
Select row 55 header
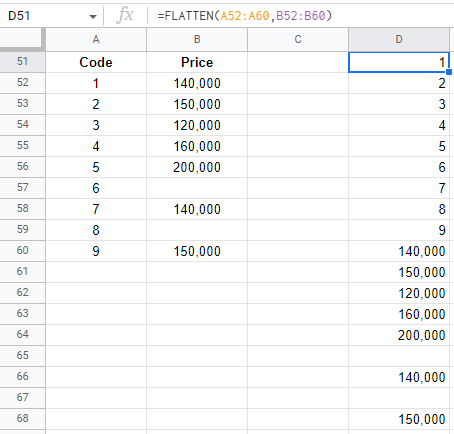[x=22, y=146]
